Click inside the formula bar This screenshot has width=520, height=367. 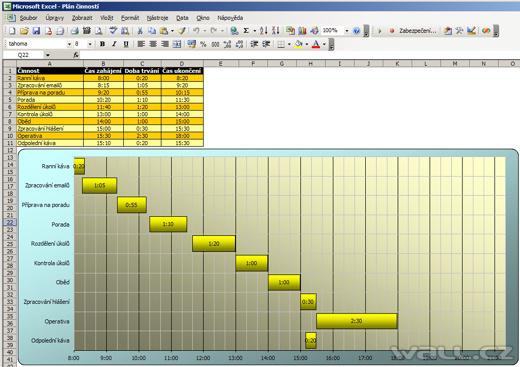point(299,55)
